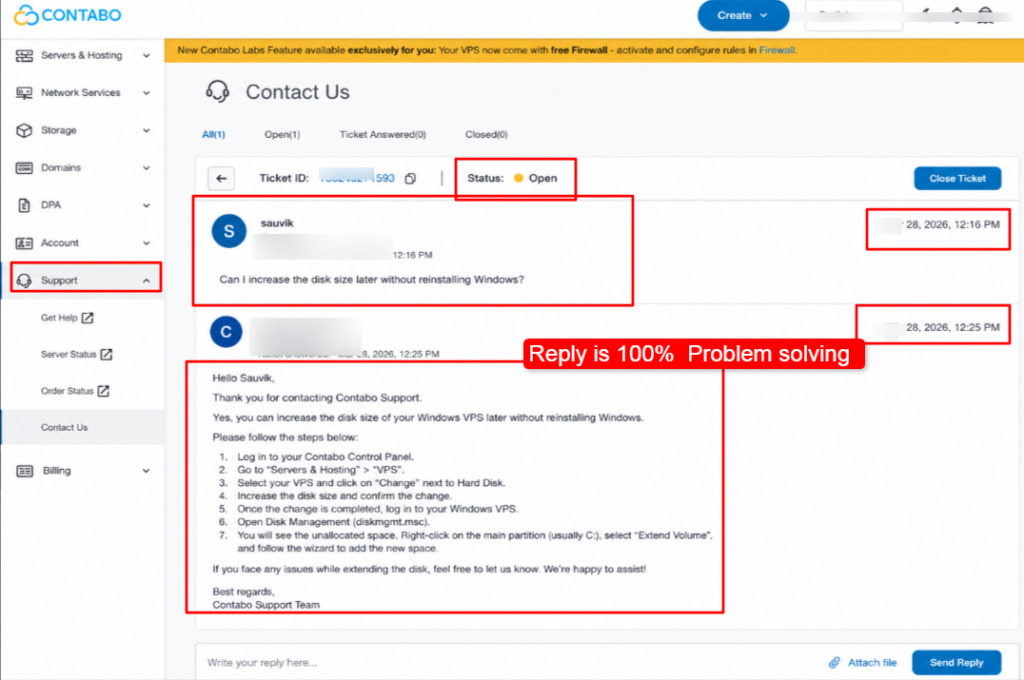Click the question about increasing disk size

(x=372, y=280)
